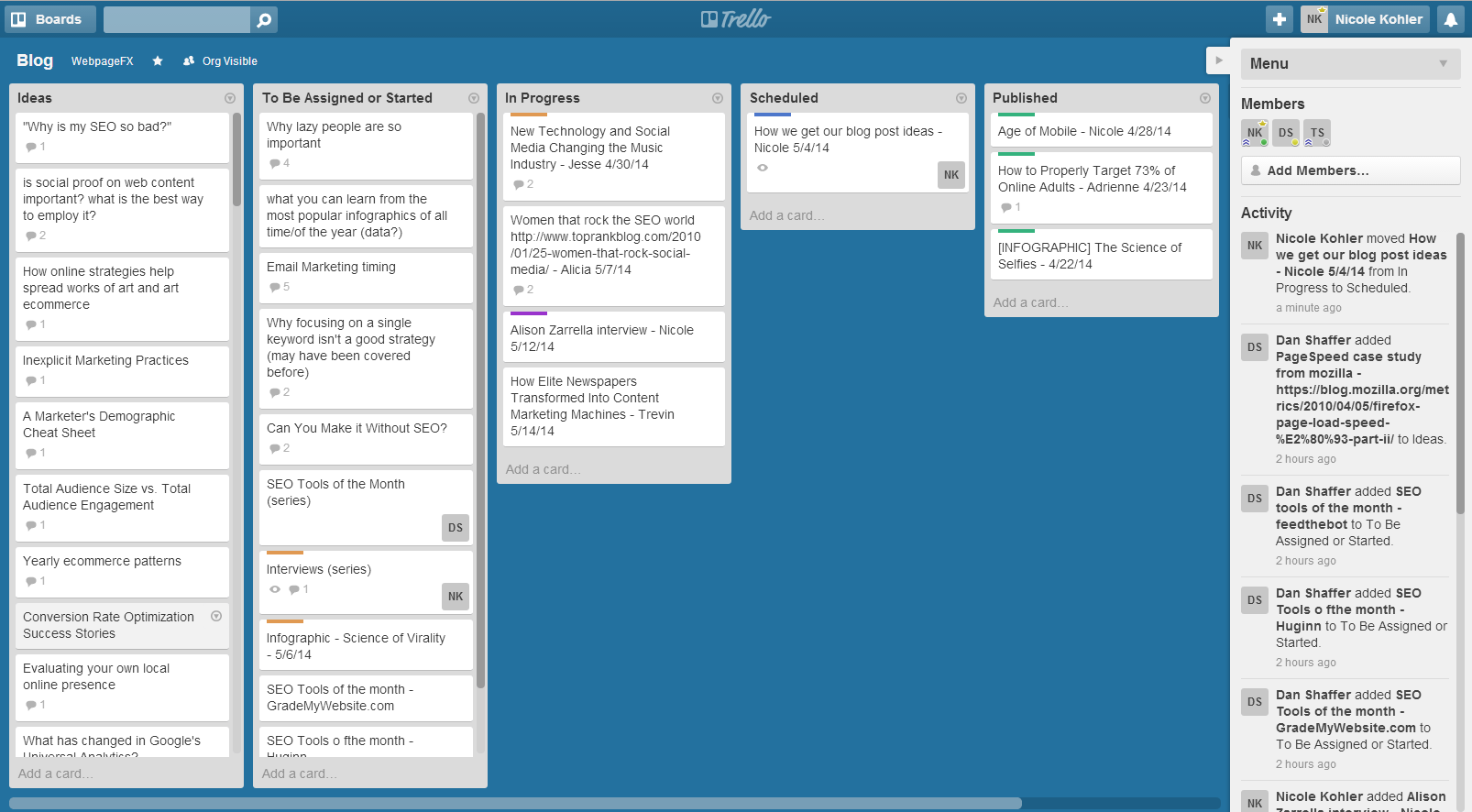Click blue label on Scheduled card

click(773, 115)
